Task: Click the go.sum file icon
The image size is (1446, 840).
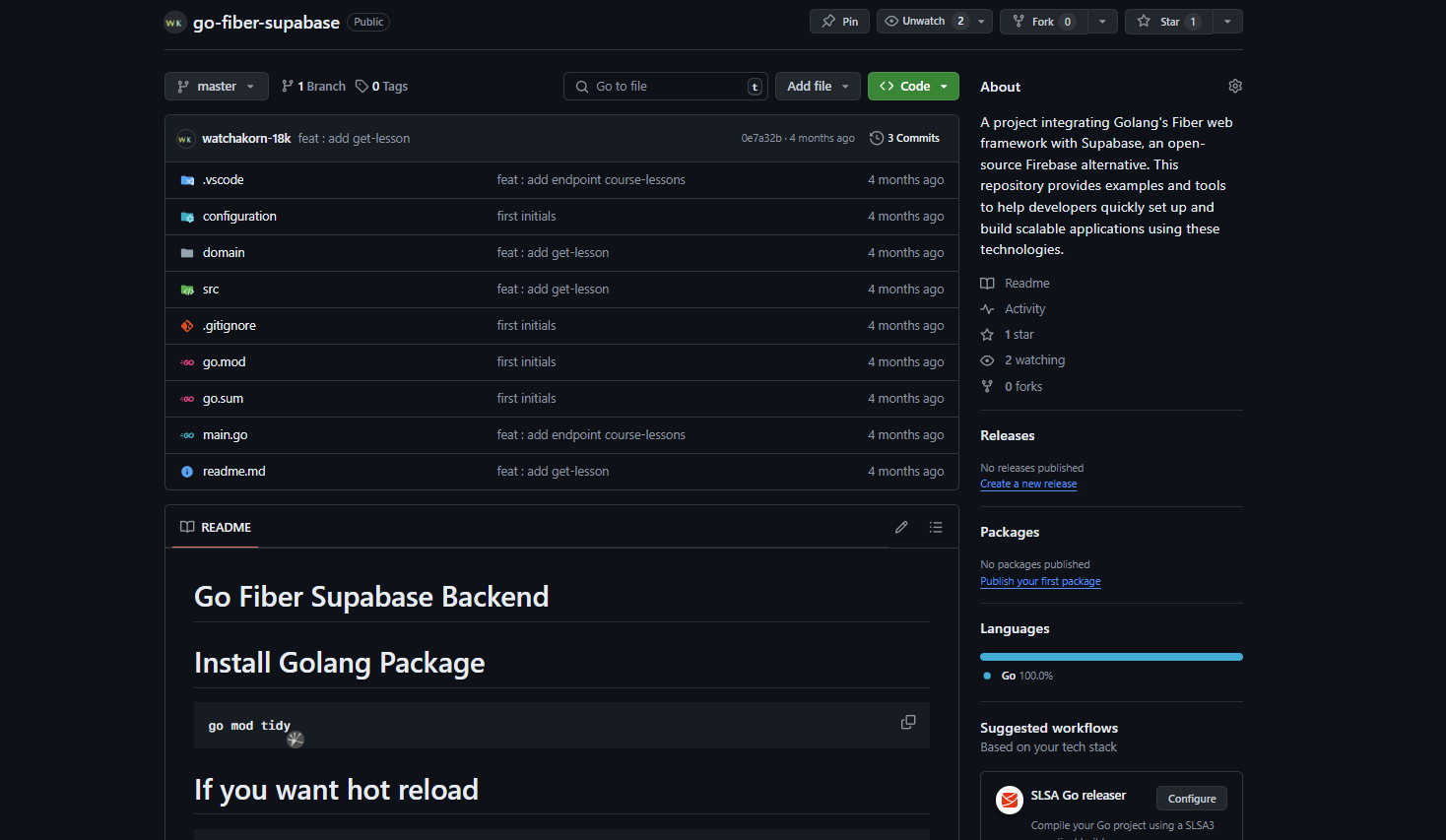Action: coord(187,399)
